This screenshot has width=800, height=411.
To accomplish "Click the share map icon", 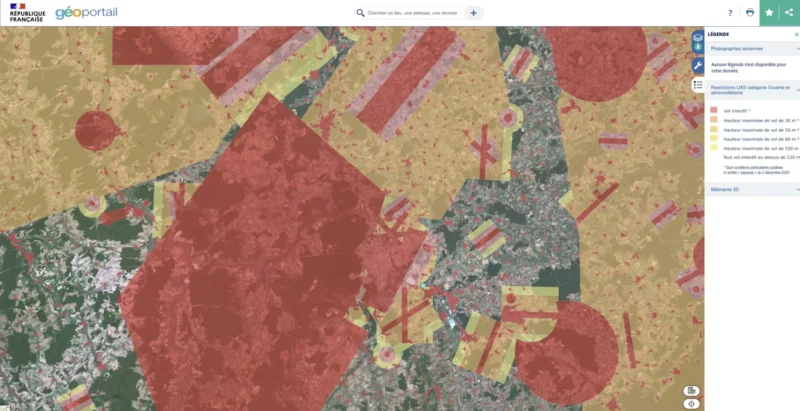I will tap(789, 13).
